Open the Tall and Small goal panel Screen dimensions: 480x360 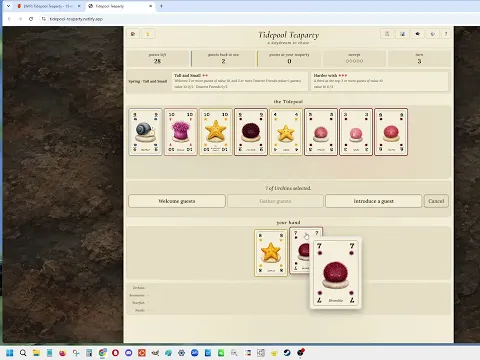coord(240,81)
